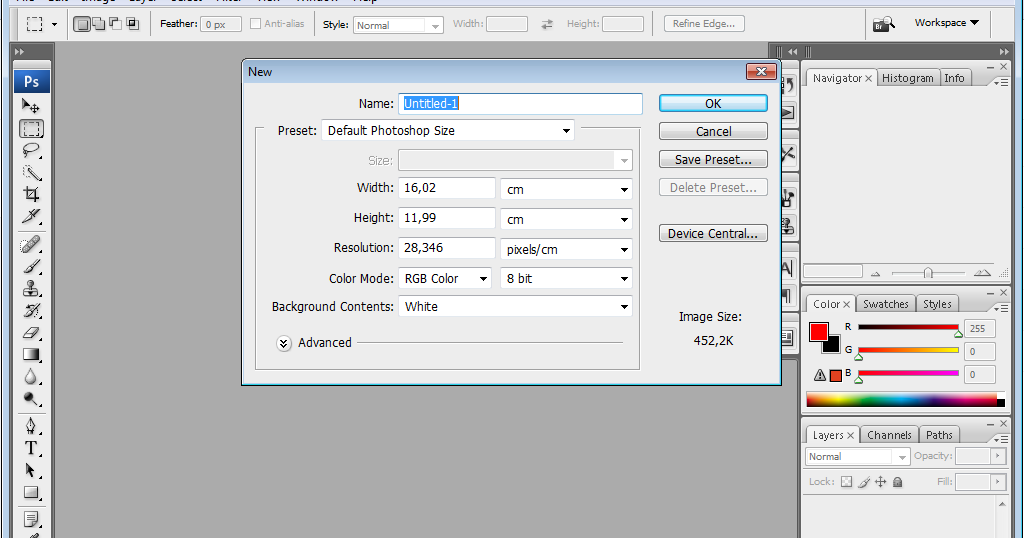Click zoom out icon in Navigator
This screenshot has width=1024, height=538.
(876, 273)
